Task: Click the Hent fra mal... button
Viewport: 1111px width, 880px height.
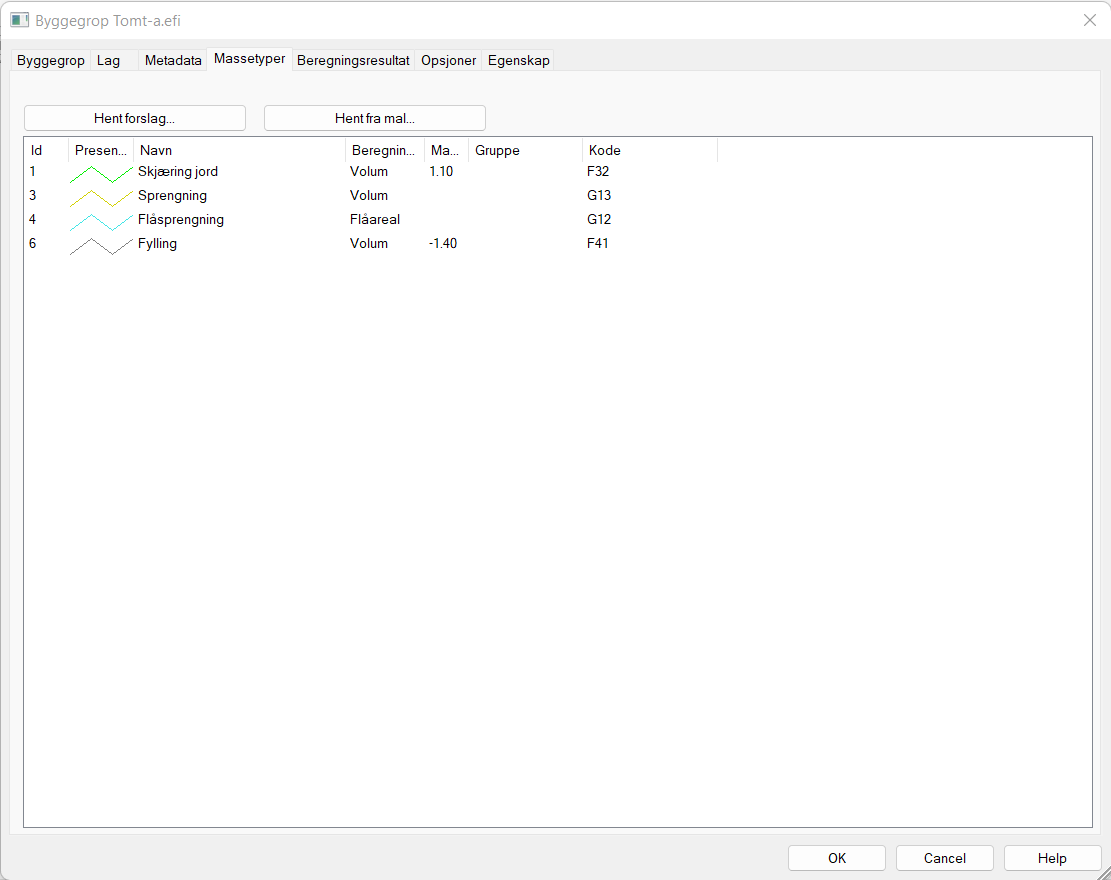Action: click(x=374, y=118)
